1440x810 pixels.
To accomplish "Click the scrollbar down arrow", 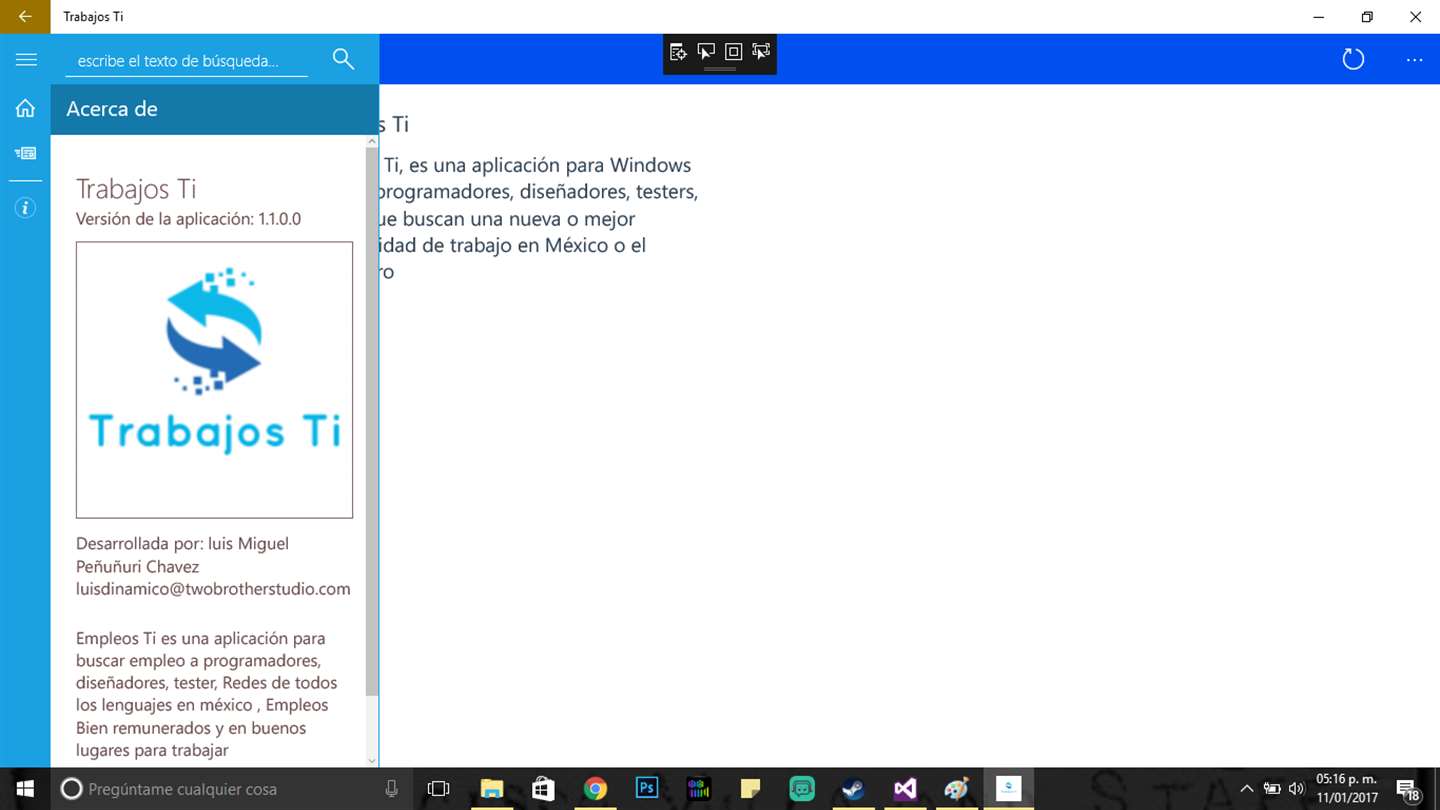I will [x=372, y=761].
